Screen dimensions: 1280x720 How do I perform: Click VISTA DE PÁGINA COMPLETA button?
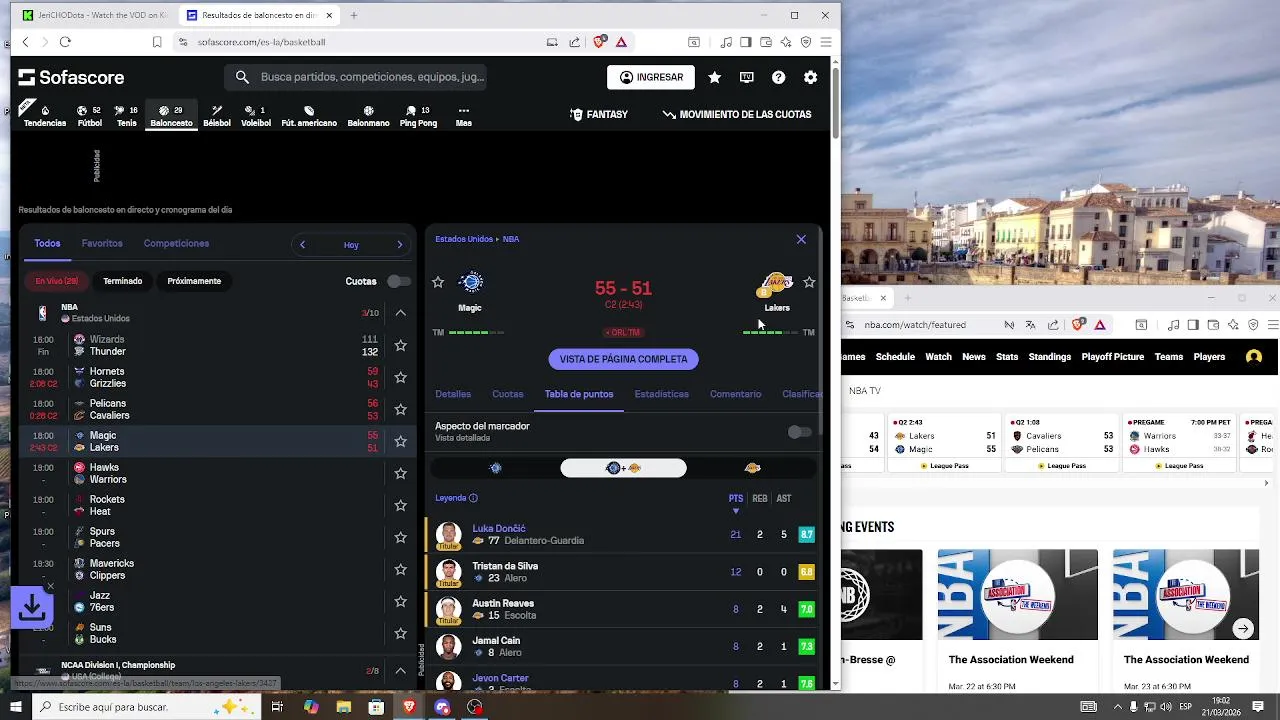(x=623, y=359)
